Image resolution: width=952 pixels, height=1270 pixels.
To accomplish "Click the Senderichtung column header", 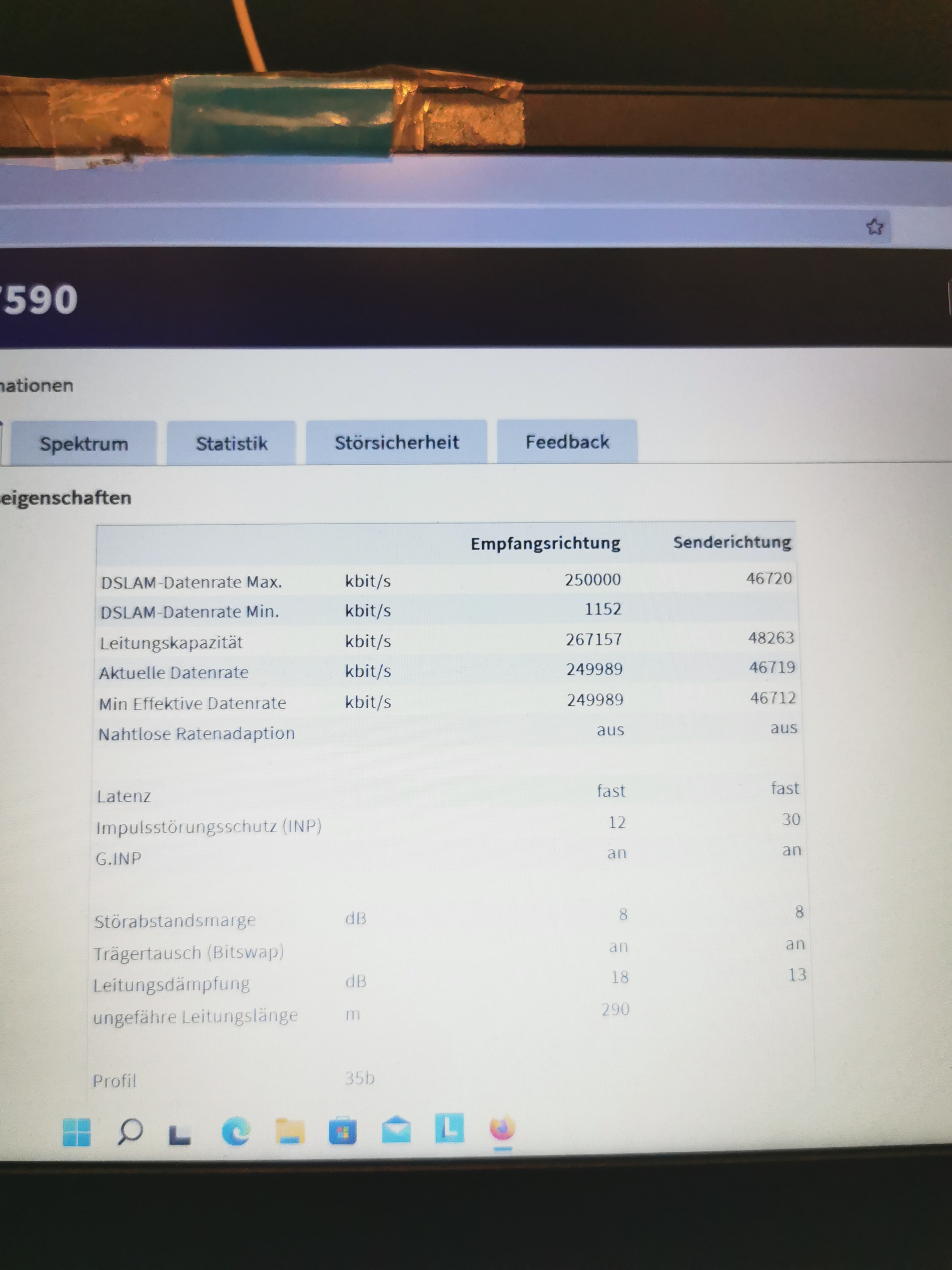I will tap(732, 542).
